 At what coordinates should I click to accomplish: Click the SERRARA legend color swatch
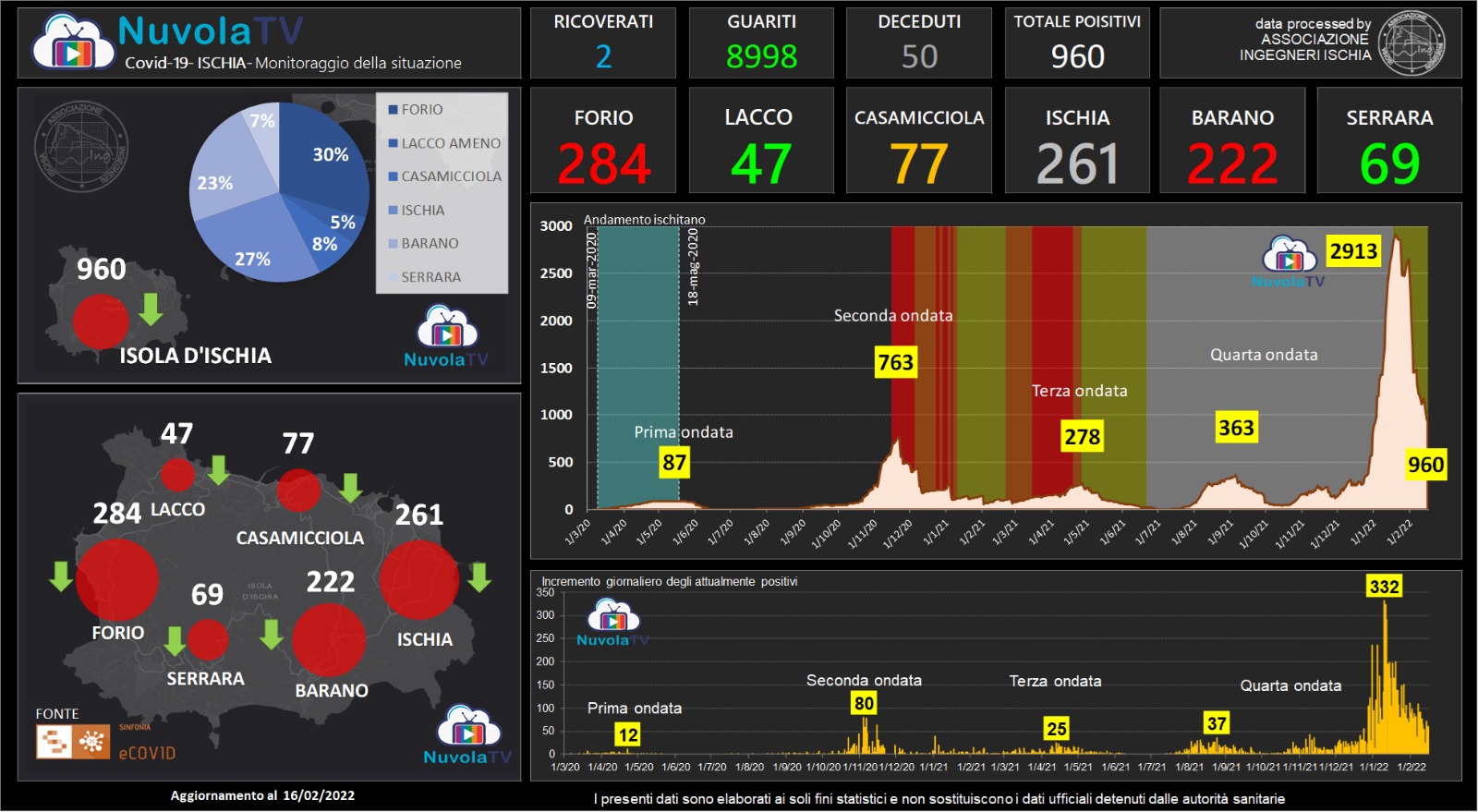(393, 277)
